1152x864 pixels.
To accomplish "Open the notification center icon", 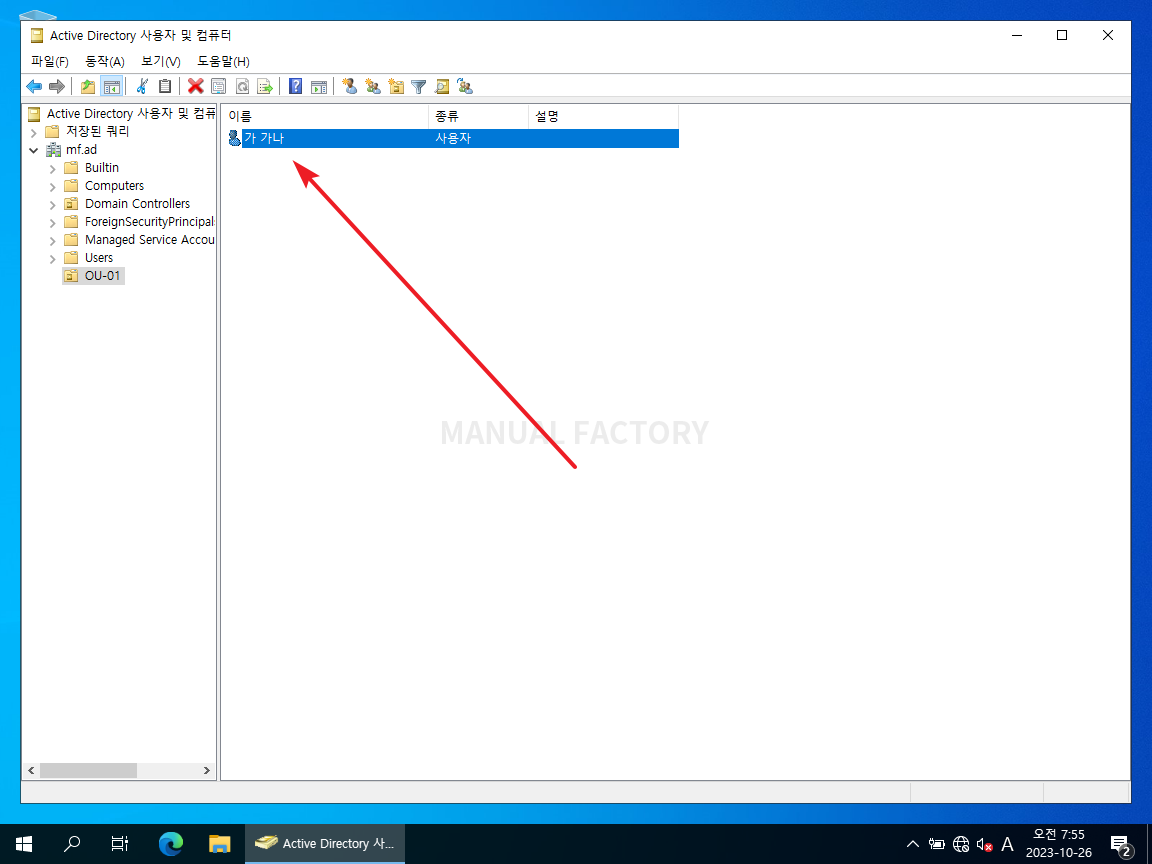I will click(x=1121, y=846).
